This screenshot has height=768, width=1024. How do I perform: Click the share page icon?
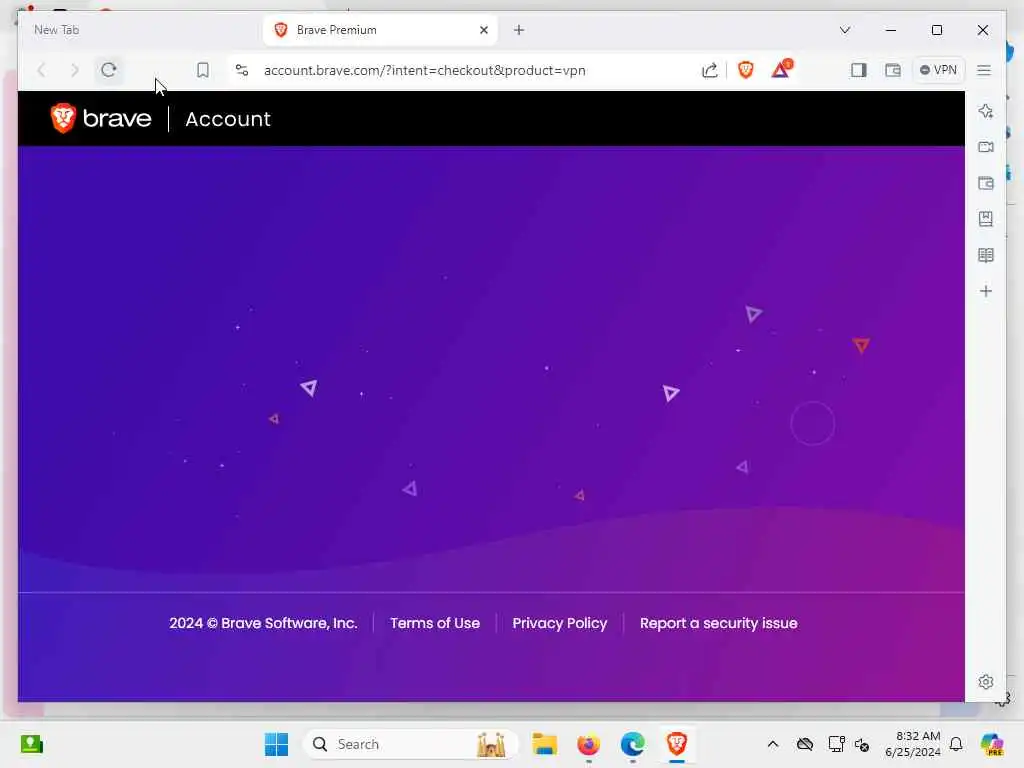[x=710, y=70]
